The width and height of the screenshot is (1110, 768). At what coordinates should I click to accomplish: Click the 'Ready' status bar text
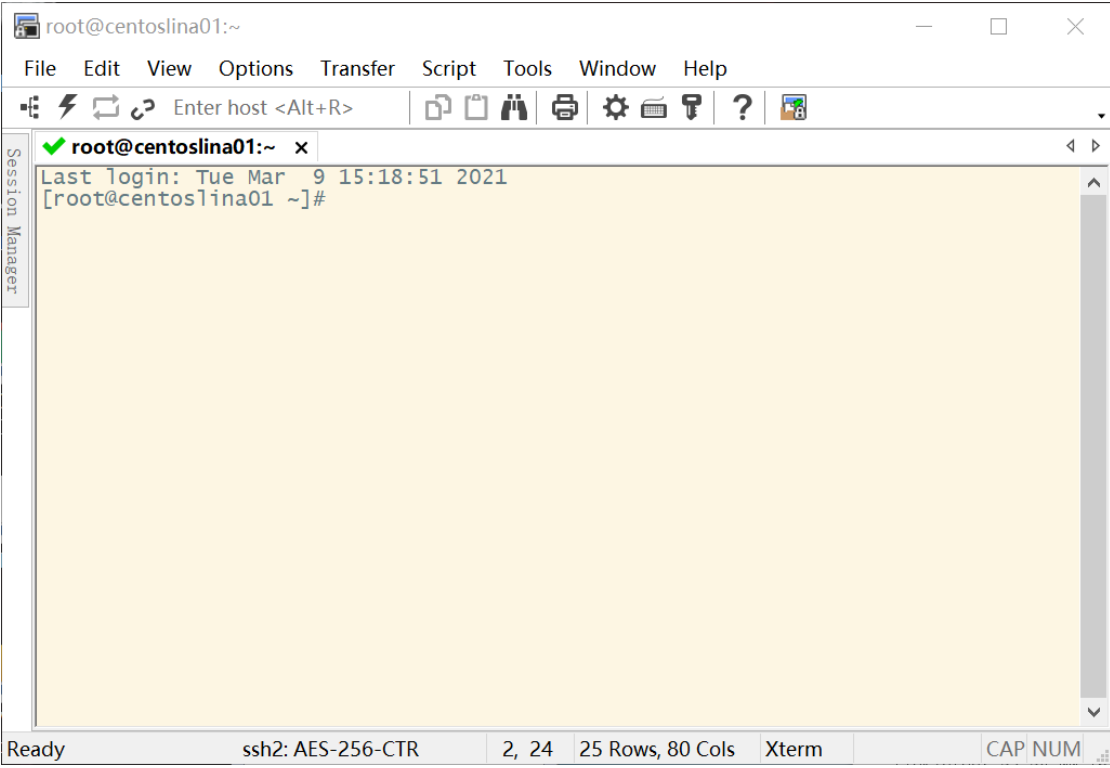(36, 749)
